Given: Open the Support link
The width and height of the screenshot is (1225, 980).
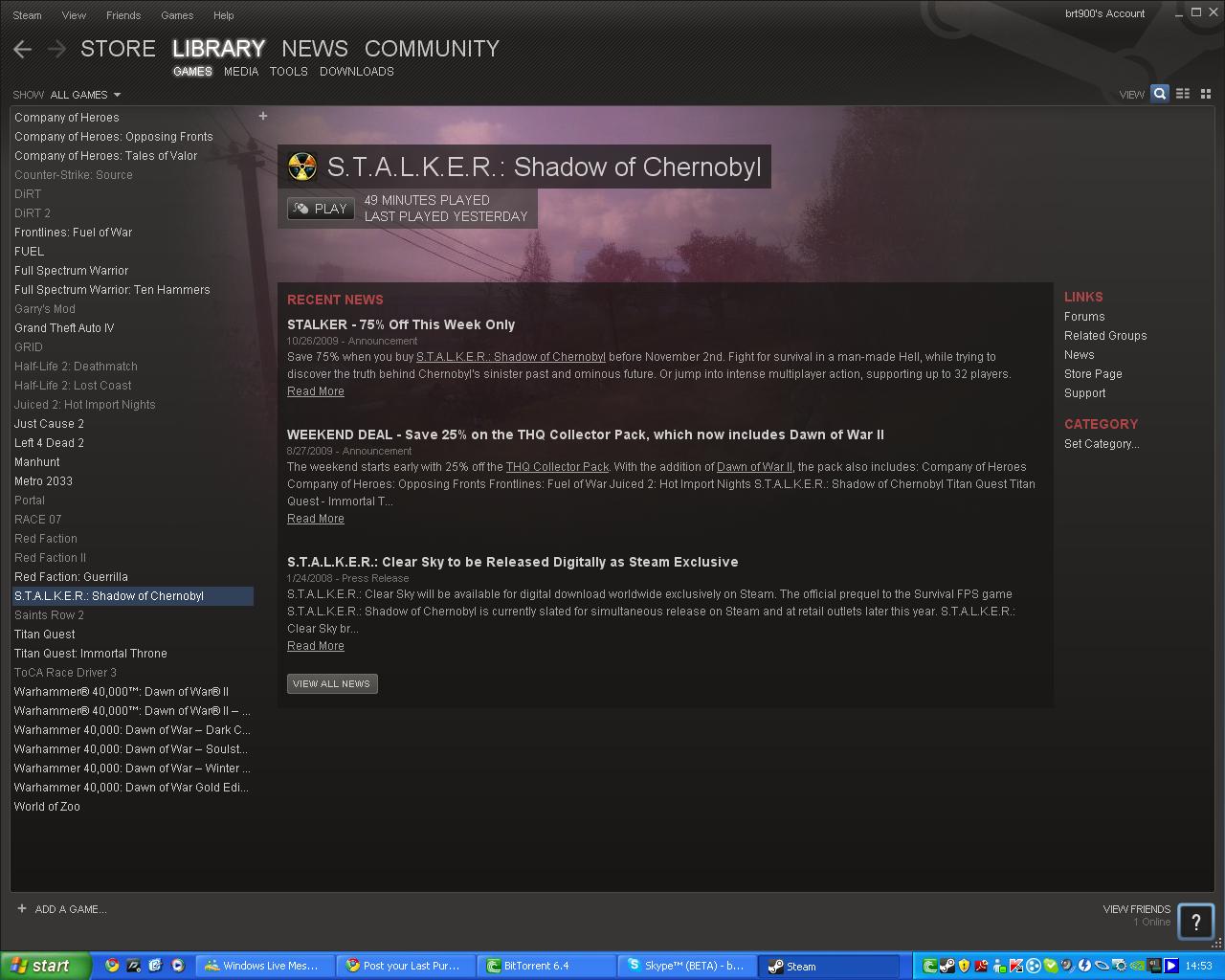Looking at the screenshot, I should [1084, 393].
